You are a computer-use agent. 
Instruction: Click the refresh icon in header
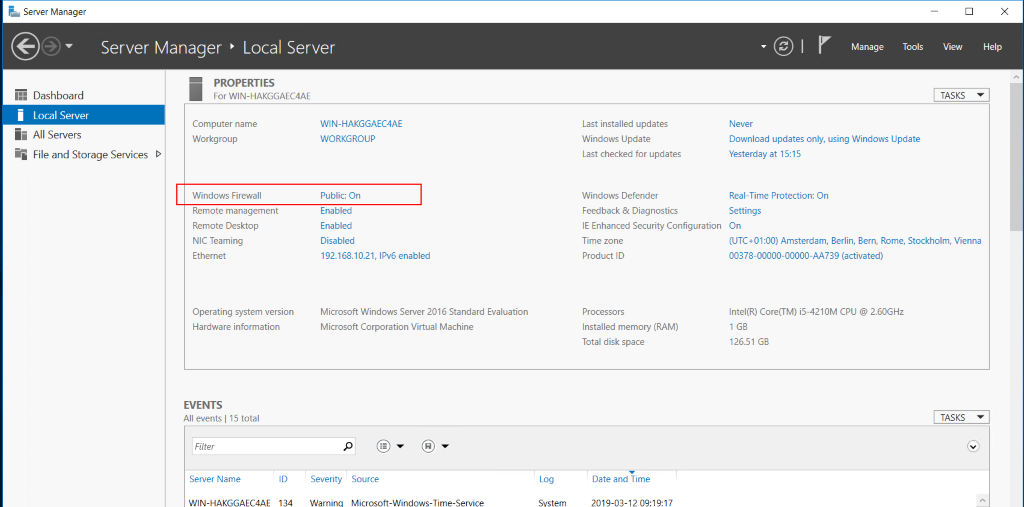(782, 46)
